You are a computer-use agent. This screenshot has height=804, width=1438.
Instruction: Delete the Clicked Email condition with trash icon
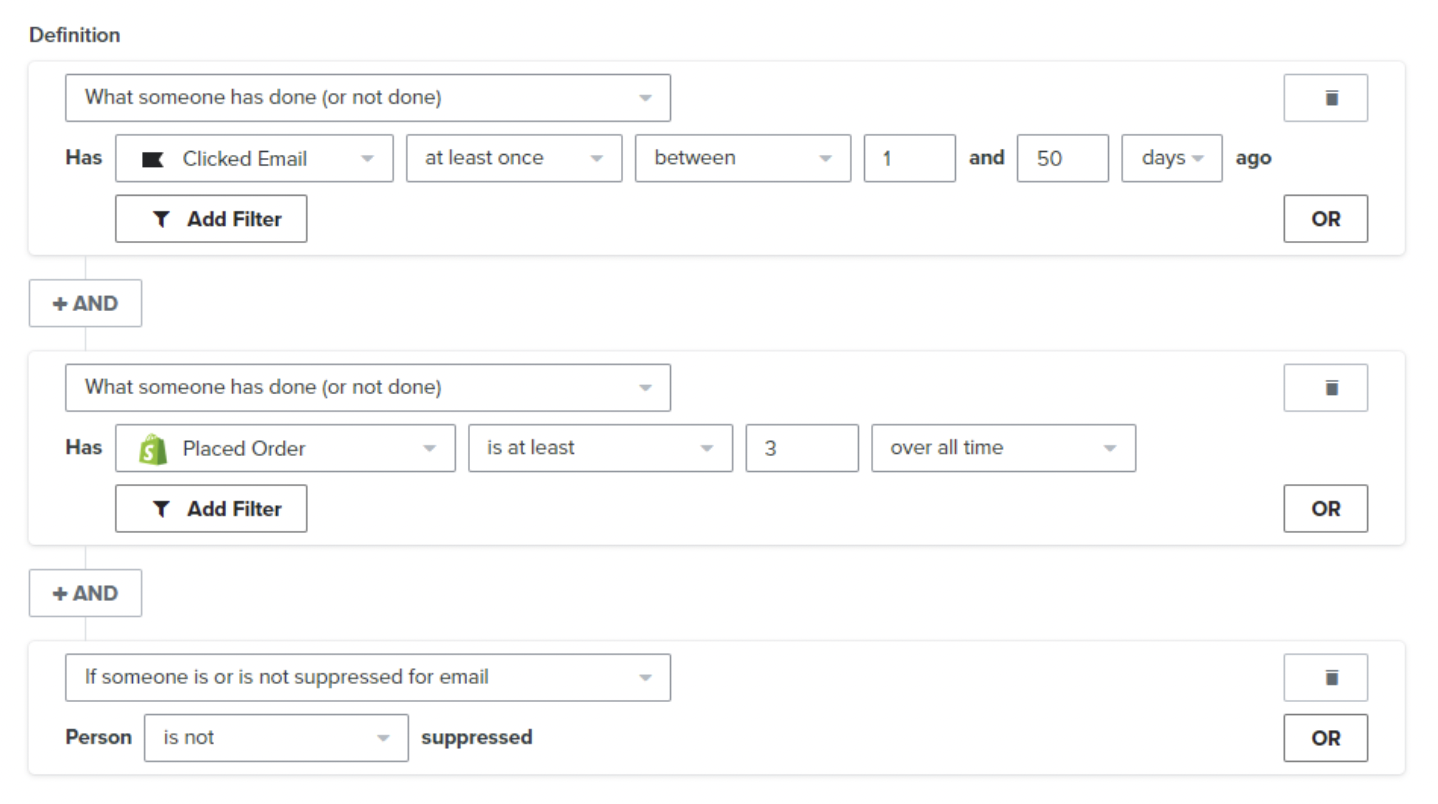1325,98
